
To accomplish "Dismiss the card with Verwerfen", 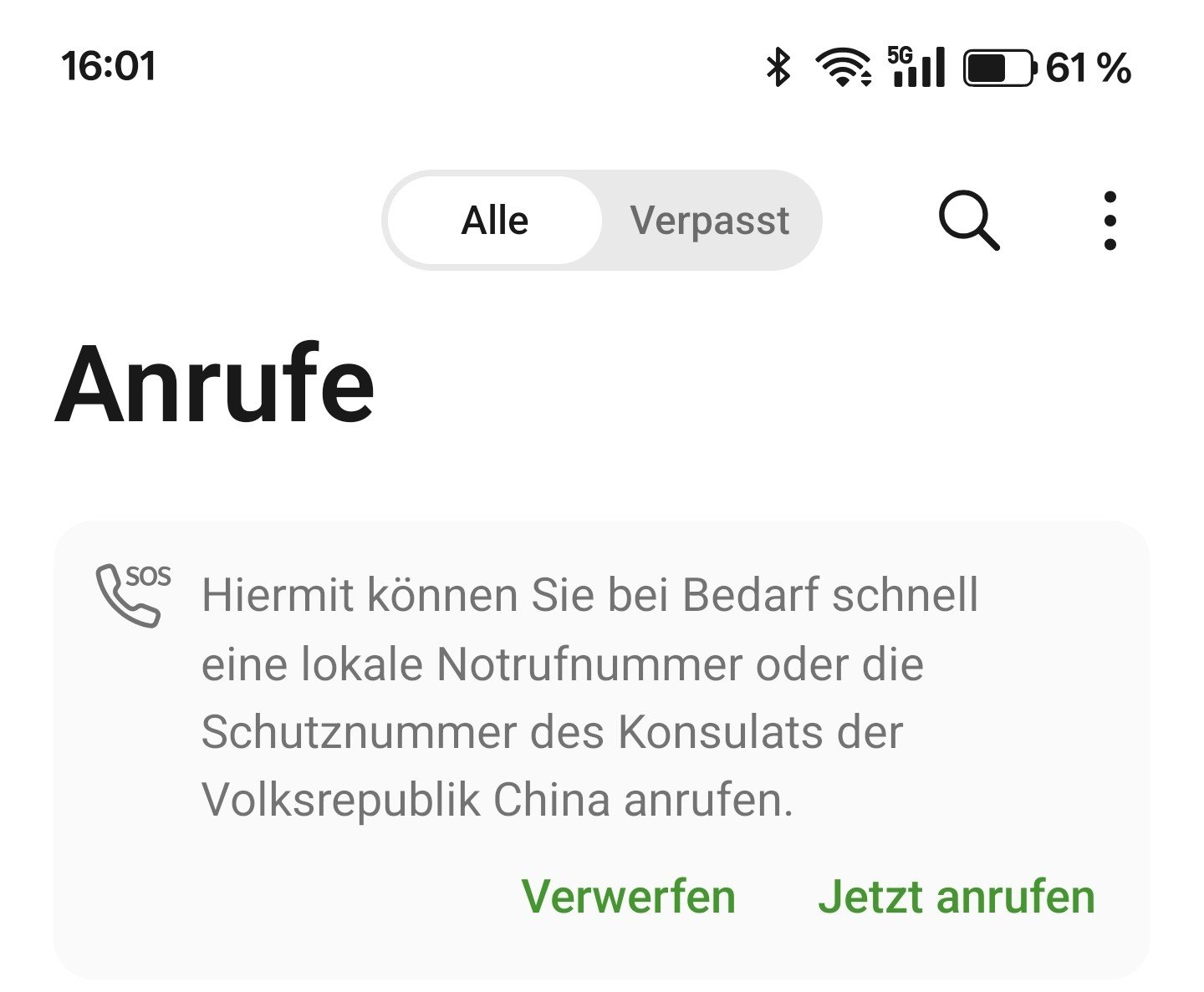I will [629, 897].
